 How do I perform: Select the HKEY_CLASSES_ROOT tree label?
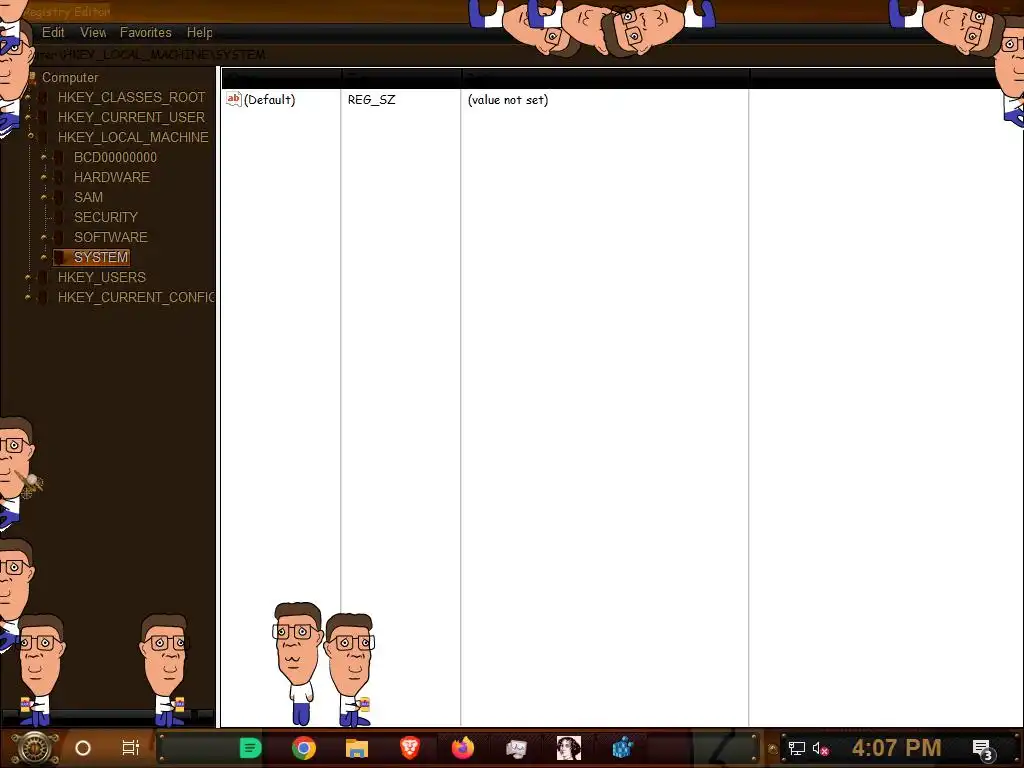[x=131, y=97]
